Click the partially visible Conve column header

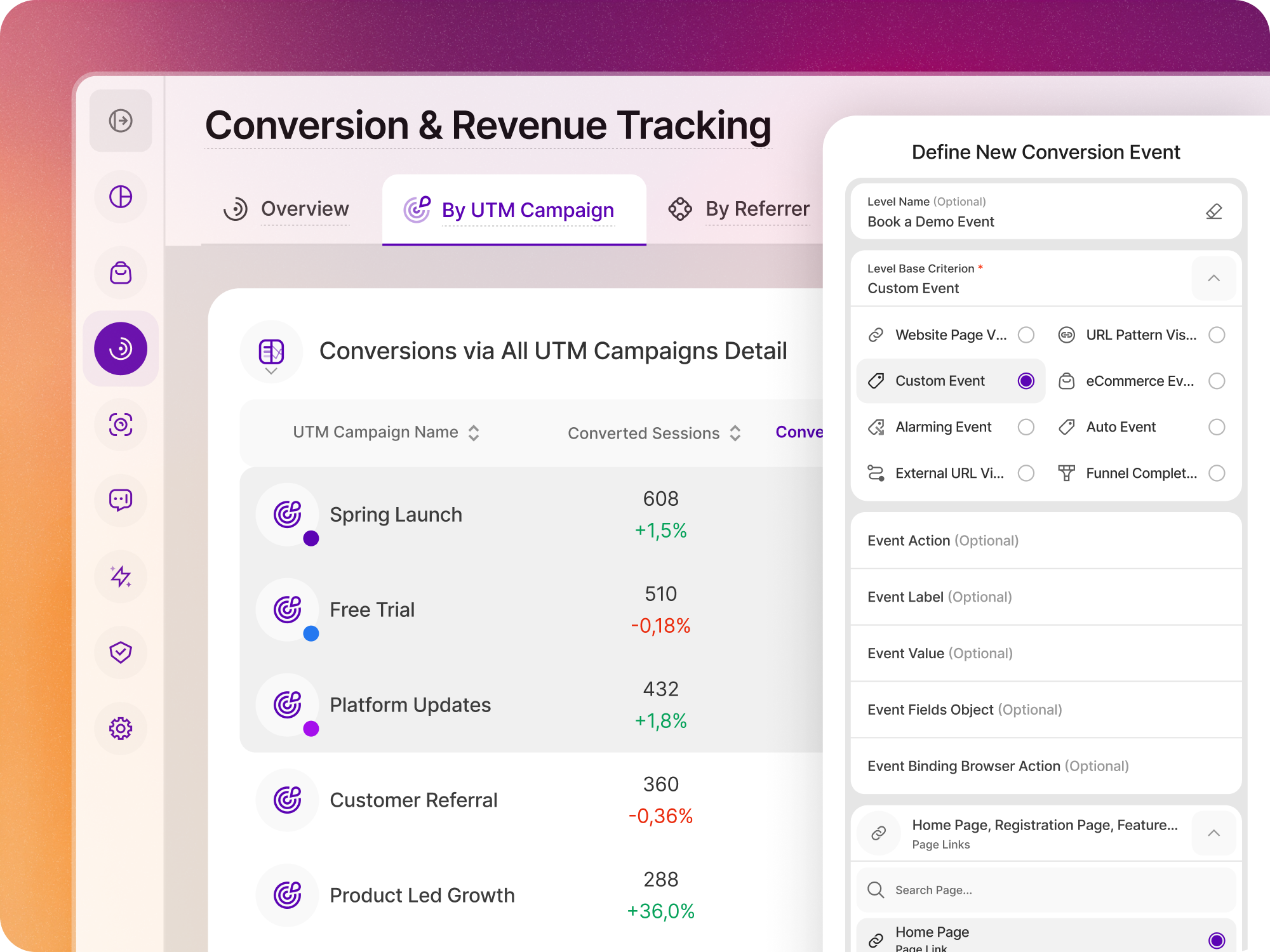[x=799, y=432]
